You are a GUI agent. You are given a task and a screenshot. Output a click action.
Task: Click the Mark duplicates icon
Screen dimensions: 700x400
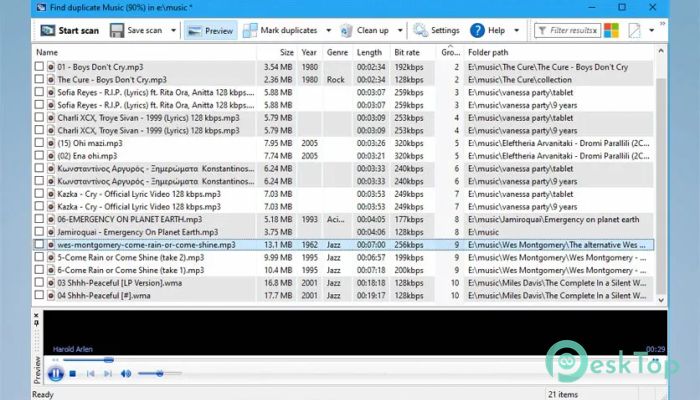click(250, 30)
